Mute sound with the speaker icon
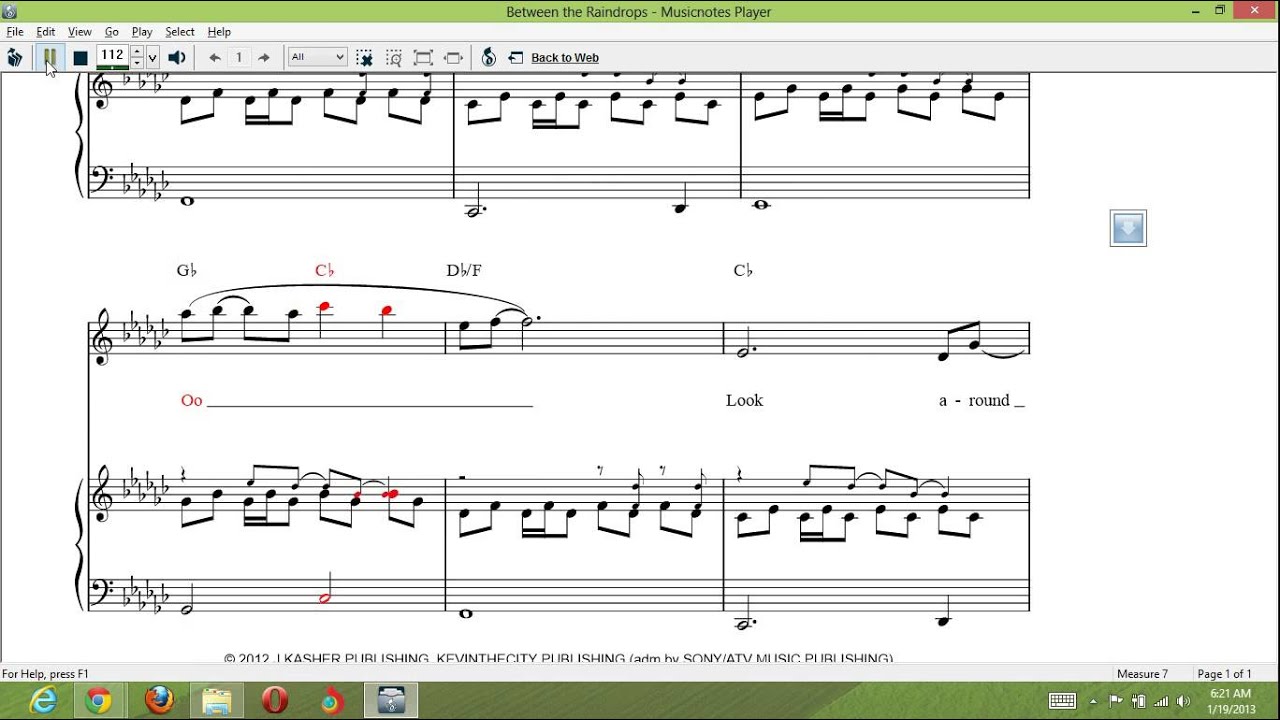The image size is (1280, 720). [177, 58]
